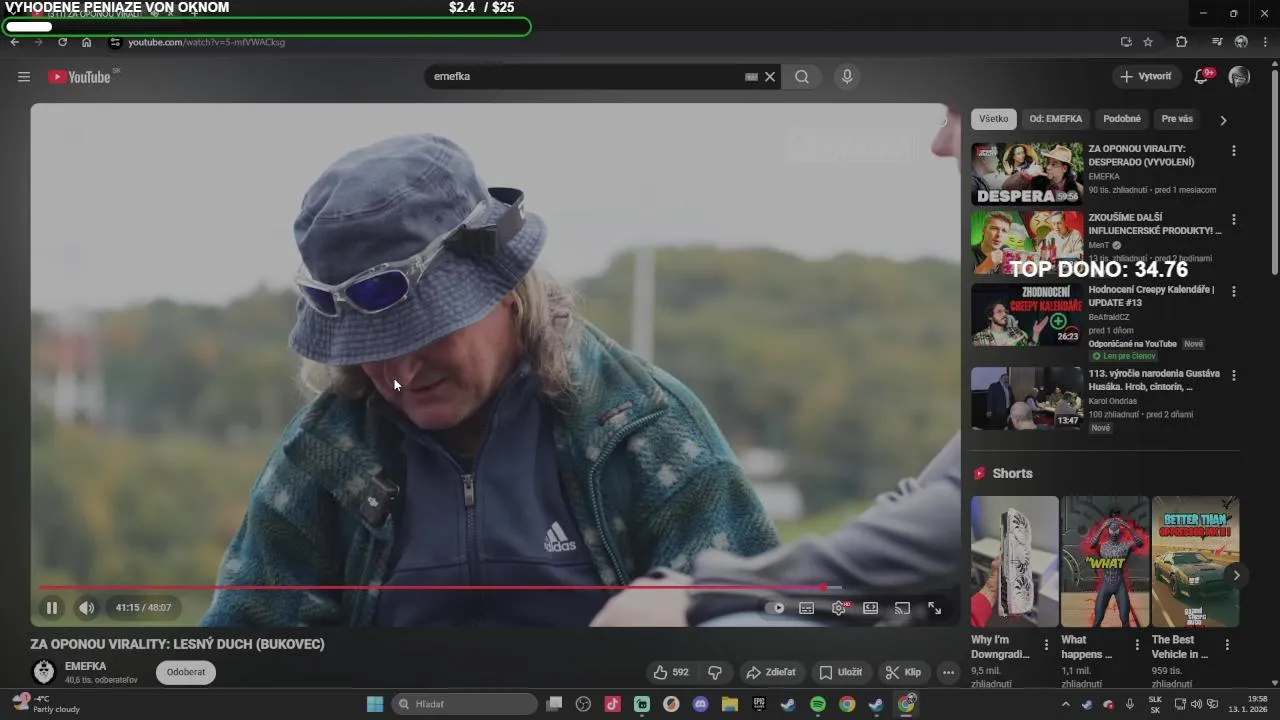Open more actions ellipsis under video
This screenshot has height=720, width=1280.
(x=948, y=672)
